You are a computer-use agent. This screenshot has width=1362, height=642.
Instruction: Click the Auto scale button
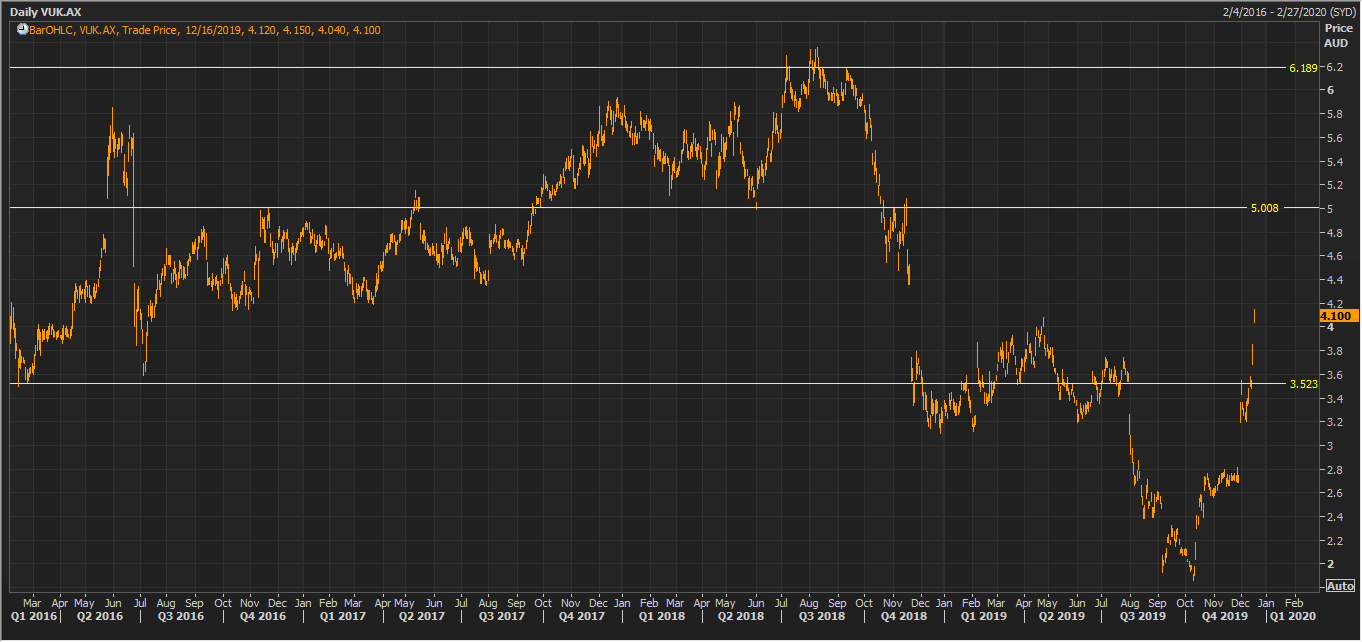click(1340, 586)
